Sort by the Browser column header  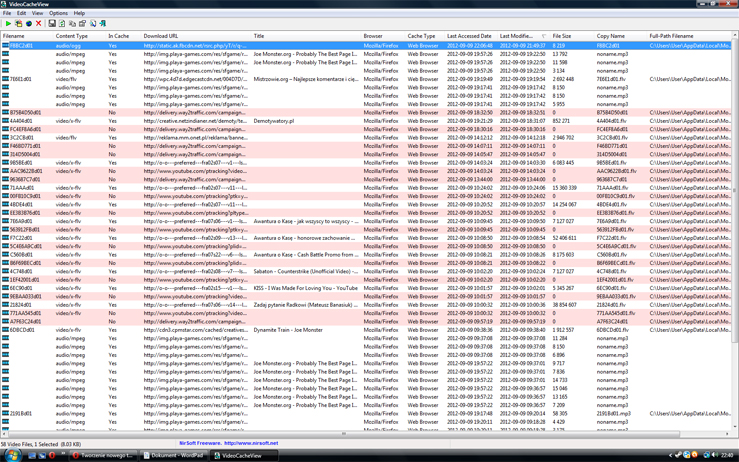click(384, 36)
